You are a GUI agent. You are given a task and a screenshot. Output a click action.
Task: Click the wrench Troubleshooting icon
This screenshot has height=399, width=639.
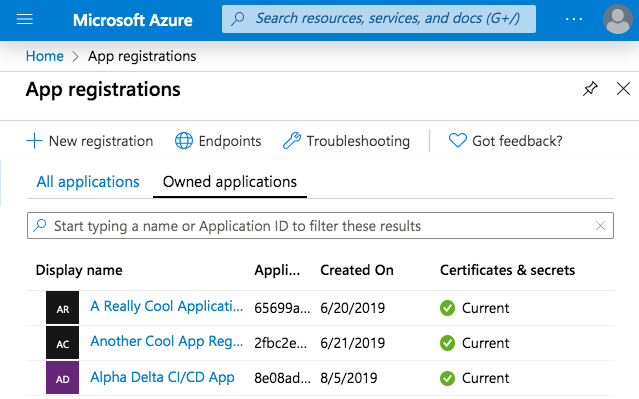pyautogui.click(x=292, y=141)
